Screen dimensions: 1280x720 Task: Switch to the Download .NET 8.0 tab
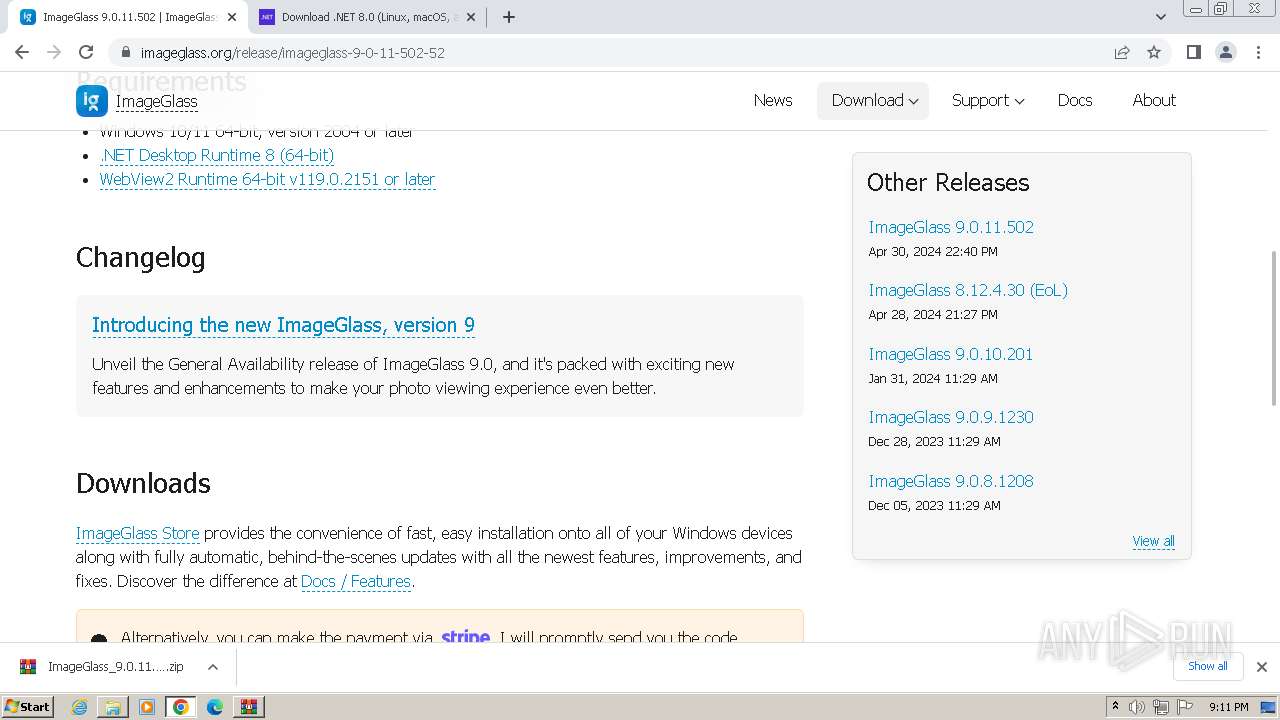tap(368, 17)
